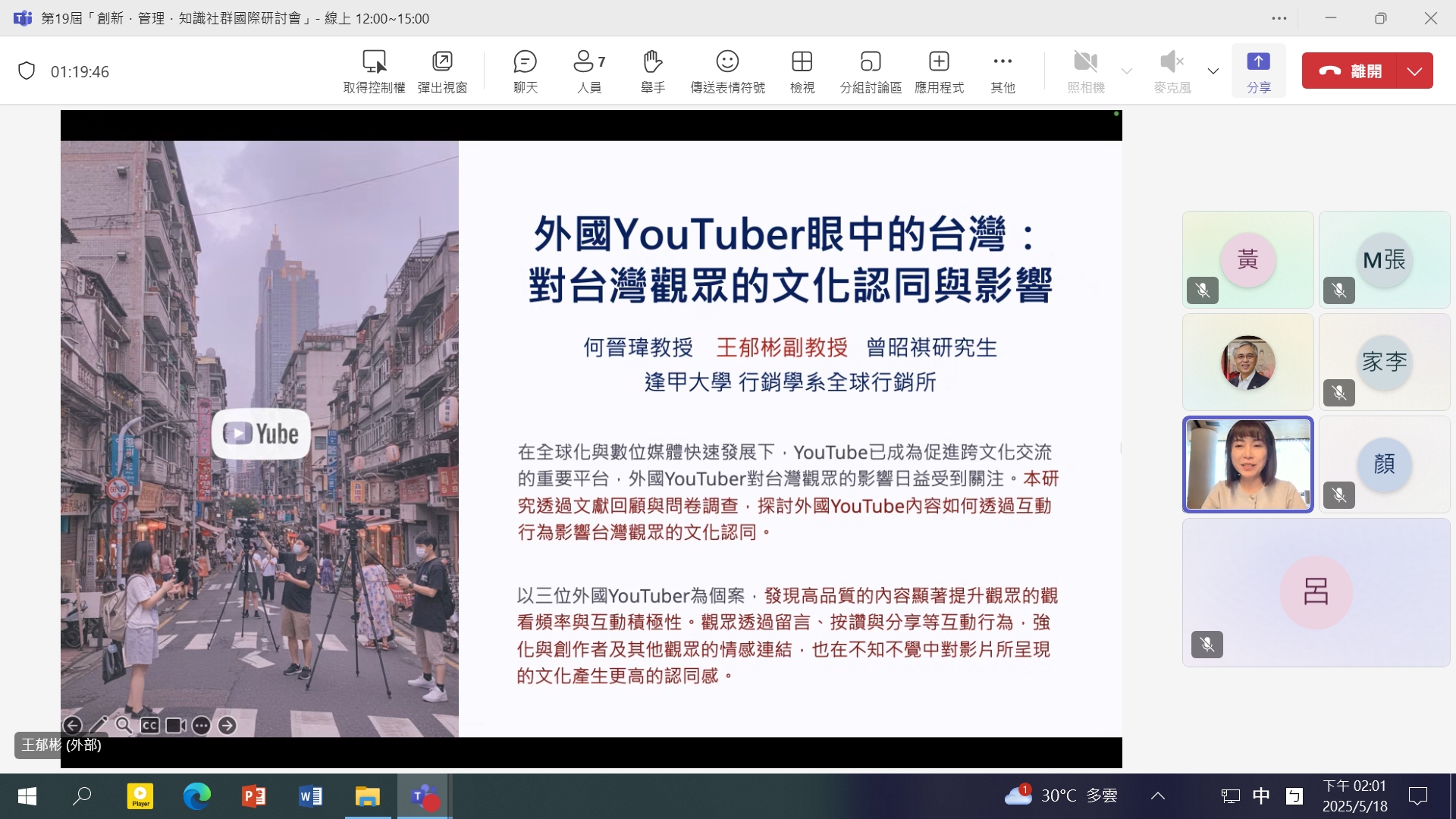Expand the microphone options dropdown arrow
Image resolution: width=1456 pixels, height=819 pixels.
pyautogui.click(x=1213, y=71)
